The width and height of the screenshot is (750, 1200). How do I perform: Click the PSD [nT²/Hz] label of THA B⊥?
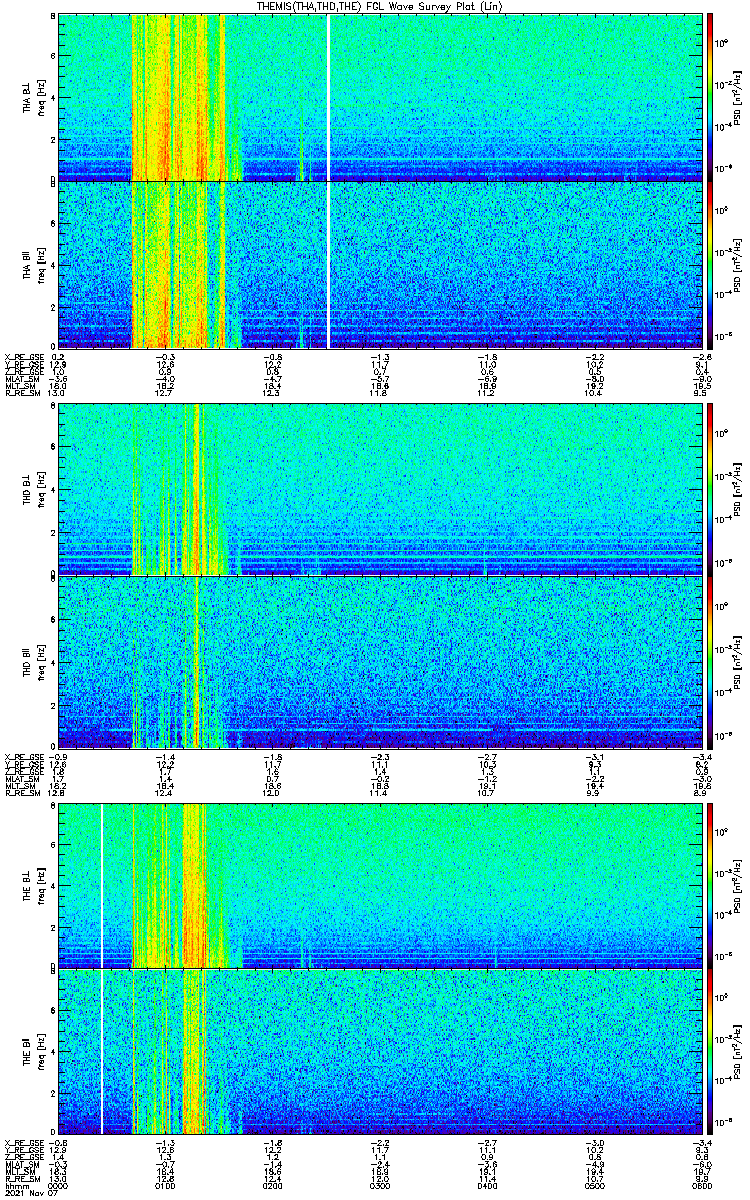pos(737,97)
